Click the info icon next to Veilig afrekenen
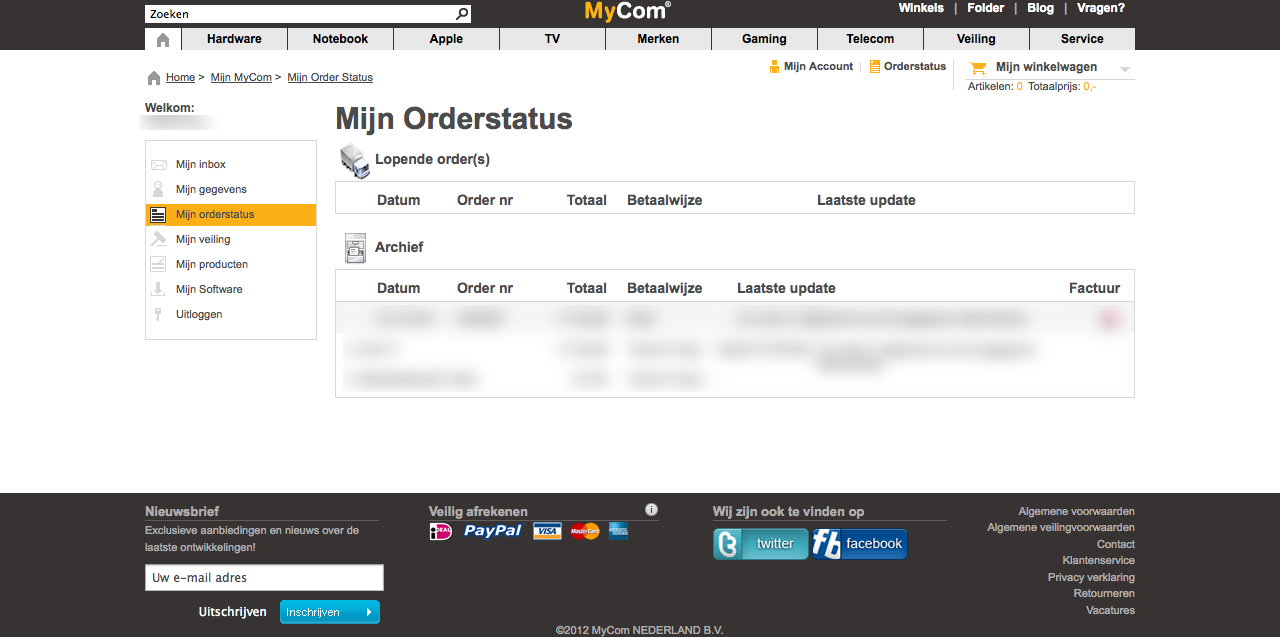 (x=652, y=510)
